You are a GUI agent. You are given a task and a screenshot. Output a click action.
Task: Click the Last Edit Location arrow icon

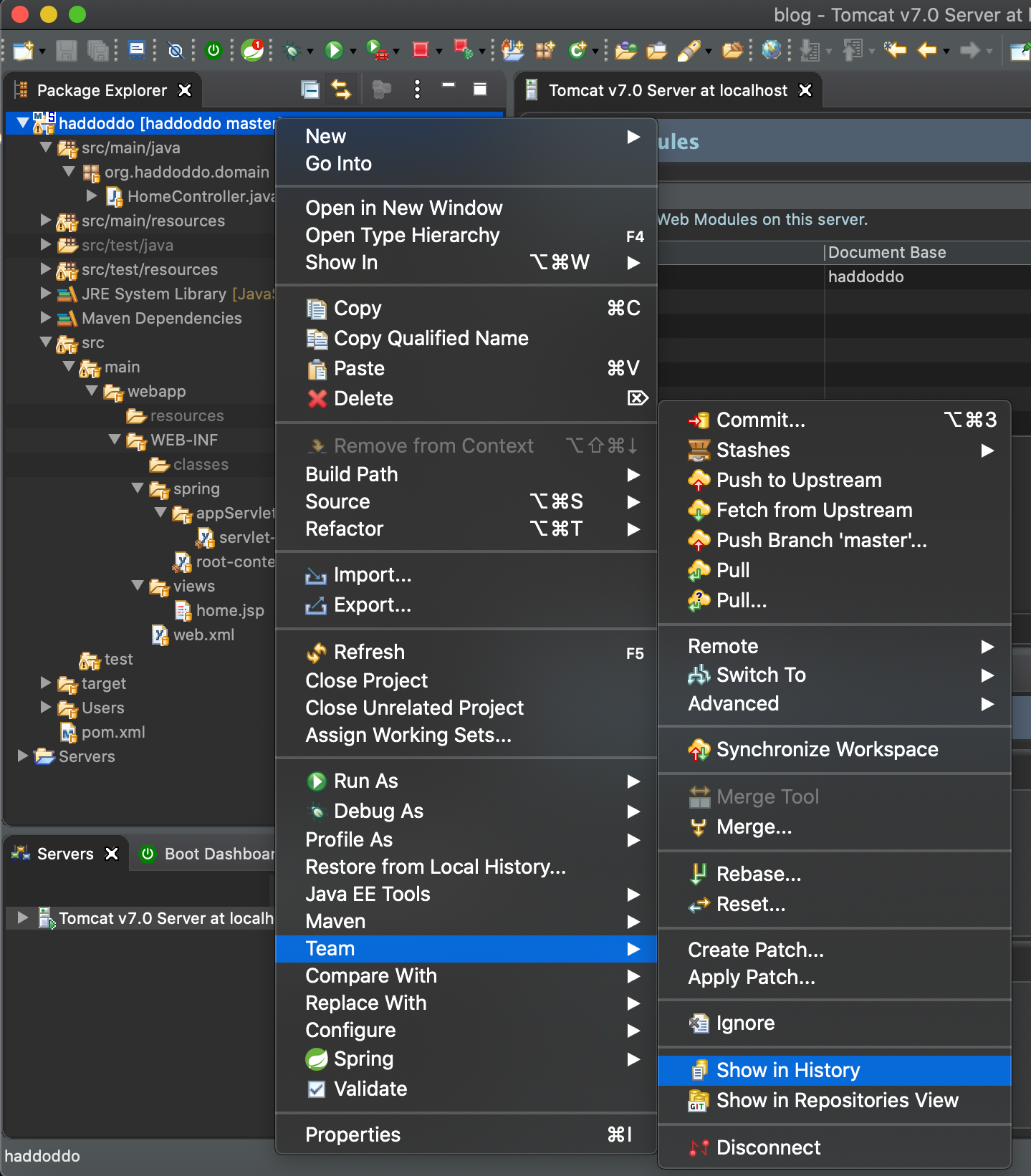895,49
